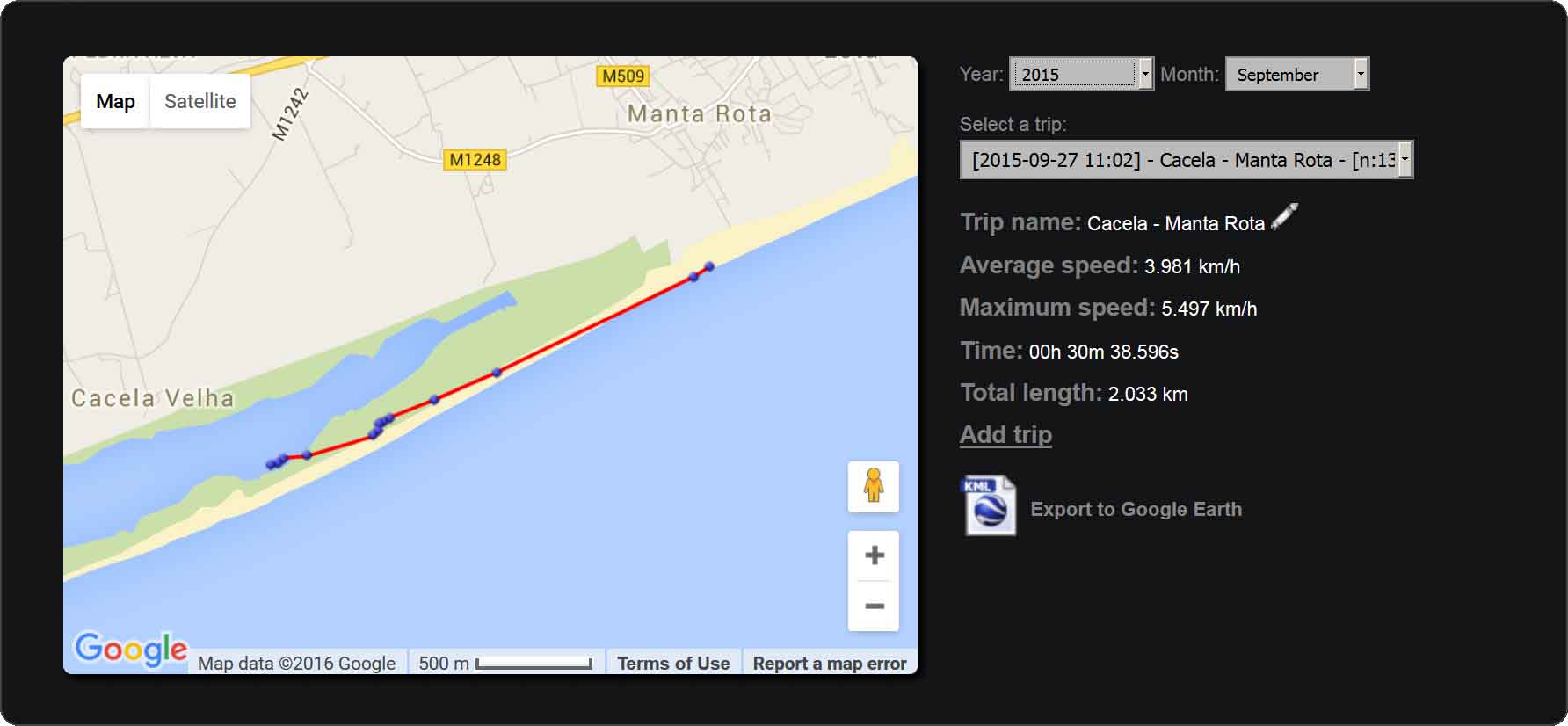Screen dimensions: 1568x726
Task: Click the KML Google Earth file icon
Action: [990, 505]
